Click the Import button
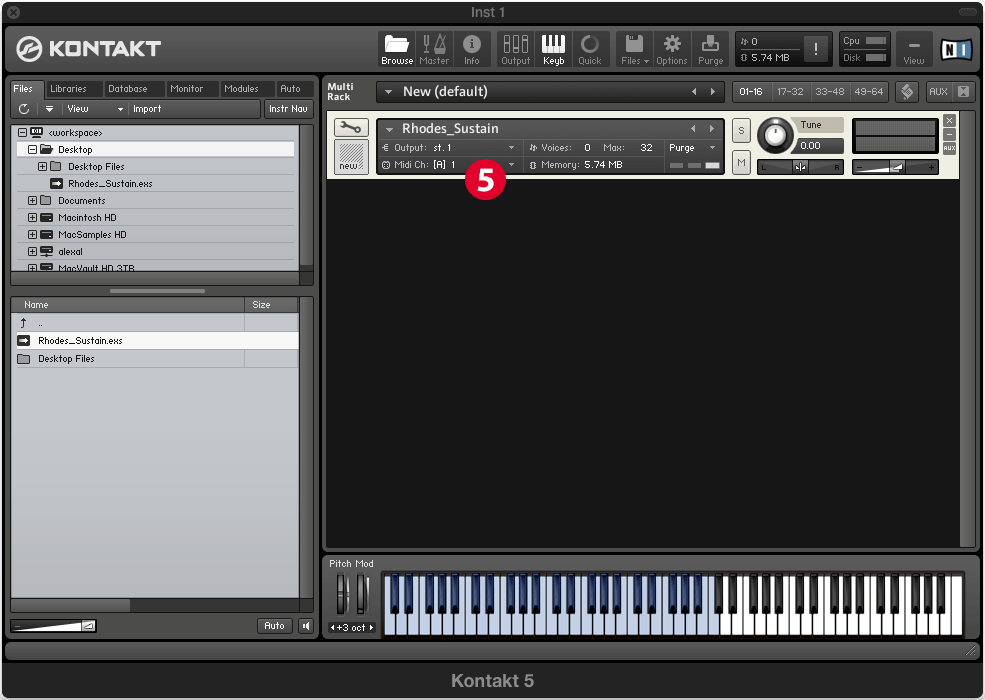The width and height of the screenshot is (985, 700). (x=147, y=109)
